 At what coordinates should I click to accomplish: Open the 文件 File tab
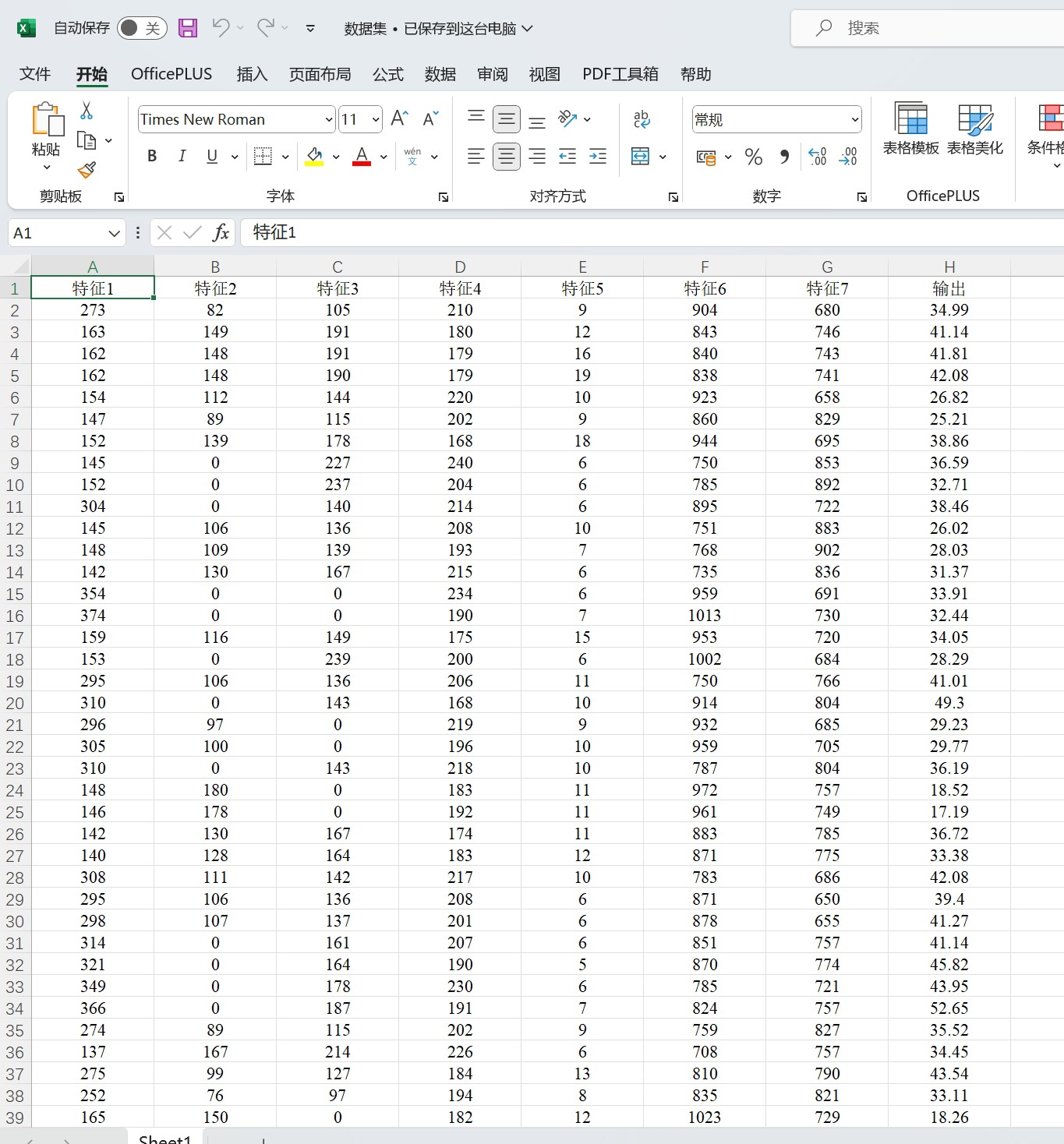pos(35,74)
